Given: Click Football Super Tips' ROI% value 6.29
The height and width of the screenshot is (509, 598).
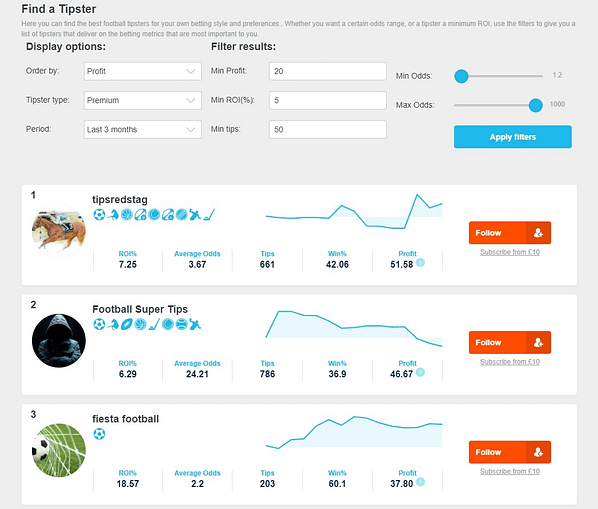Looking at the screenshot, I should pos(127,374).
